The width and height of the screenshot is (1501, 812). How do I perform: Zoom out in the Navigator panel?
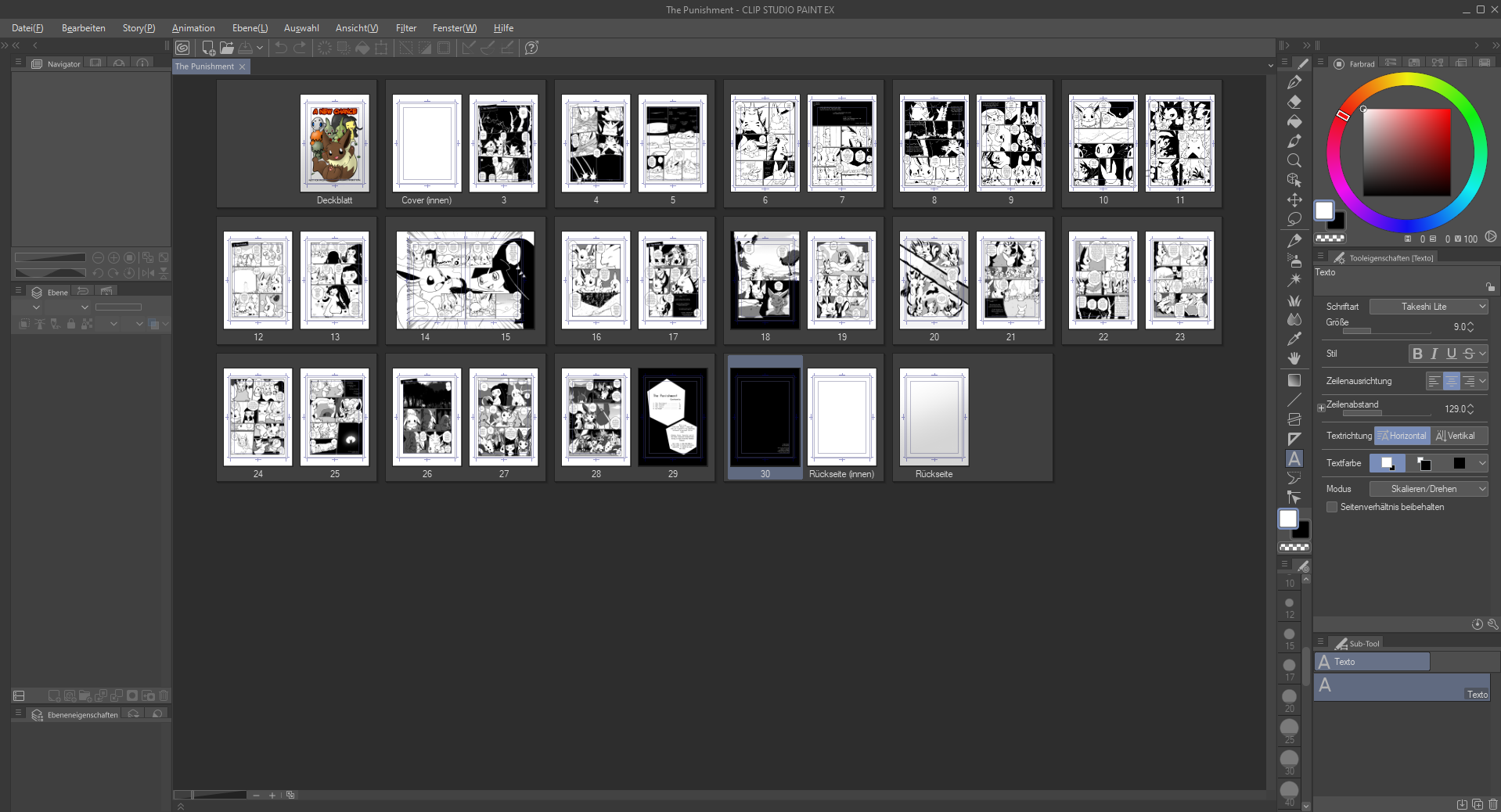98,257
